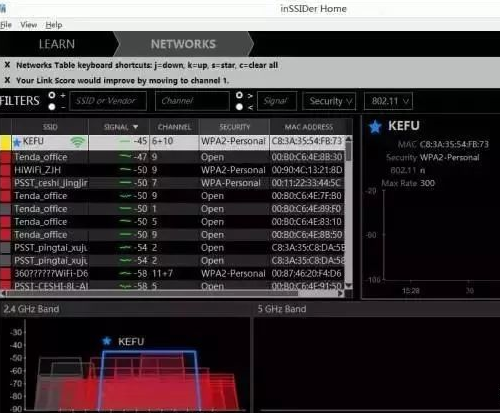The image size is (500, 413).
Task: Click the inSSIDer app icon in title bar
Action: pyautogui.click(x=3, y=8)
